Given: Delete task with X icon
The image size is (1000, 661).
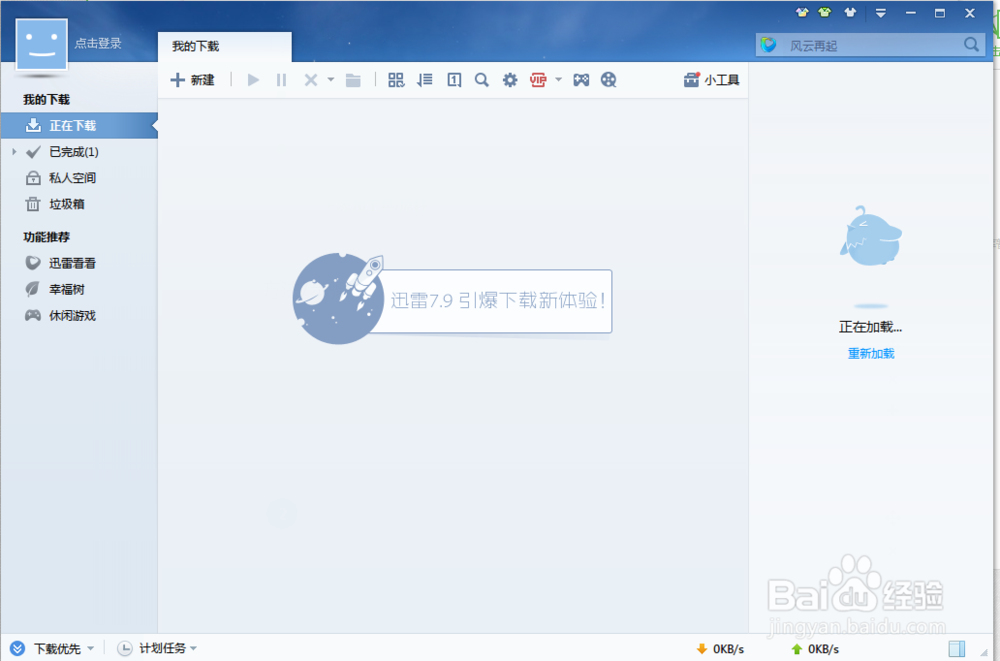Looking at the screenshot, I should (311, 80).
